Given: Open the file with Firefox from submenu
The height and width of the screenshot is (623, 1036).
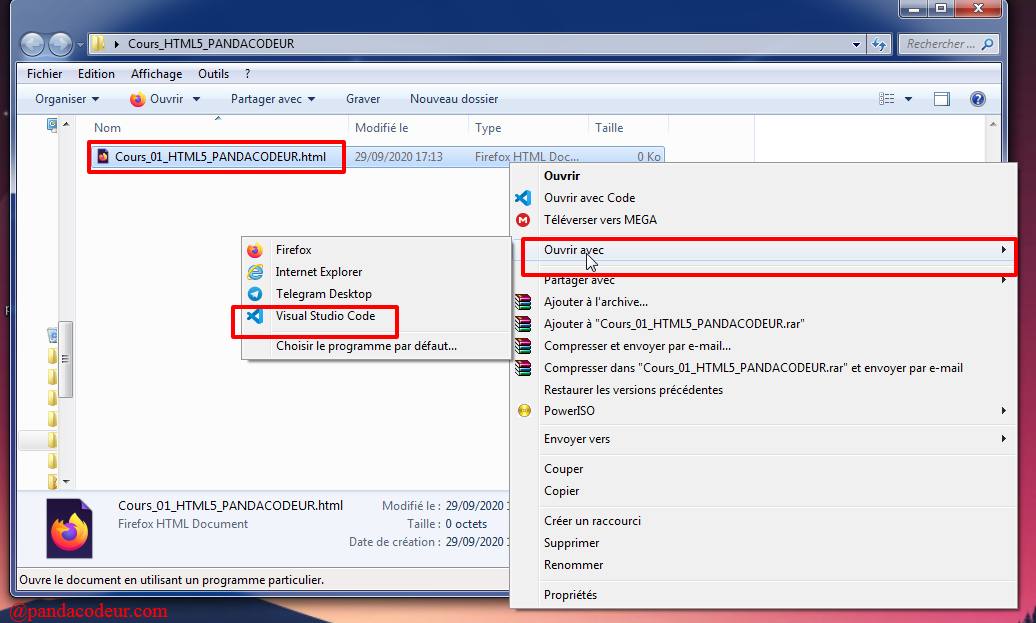Looking at the screenshot, I should click(293, 250).
